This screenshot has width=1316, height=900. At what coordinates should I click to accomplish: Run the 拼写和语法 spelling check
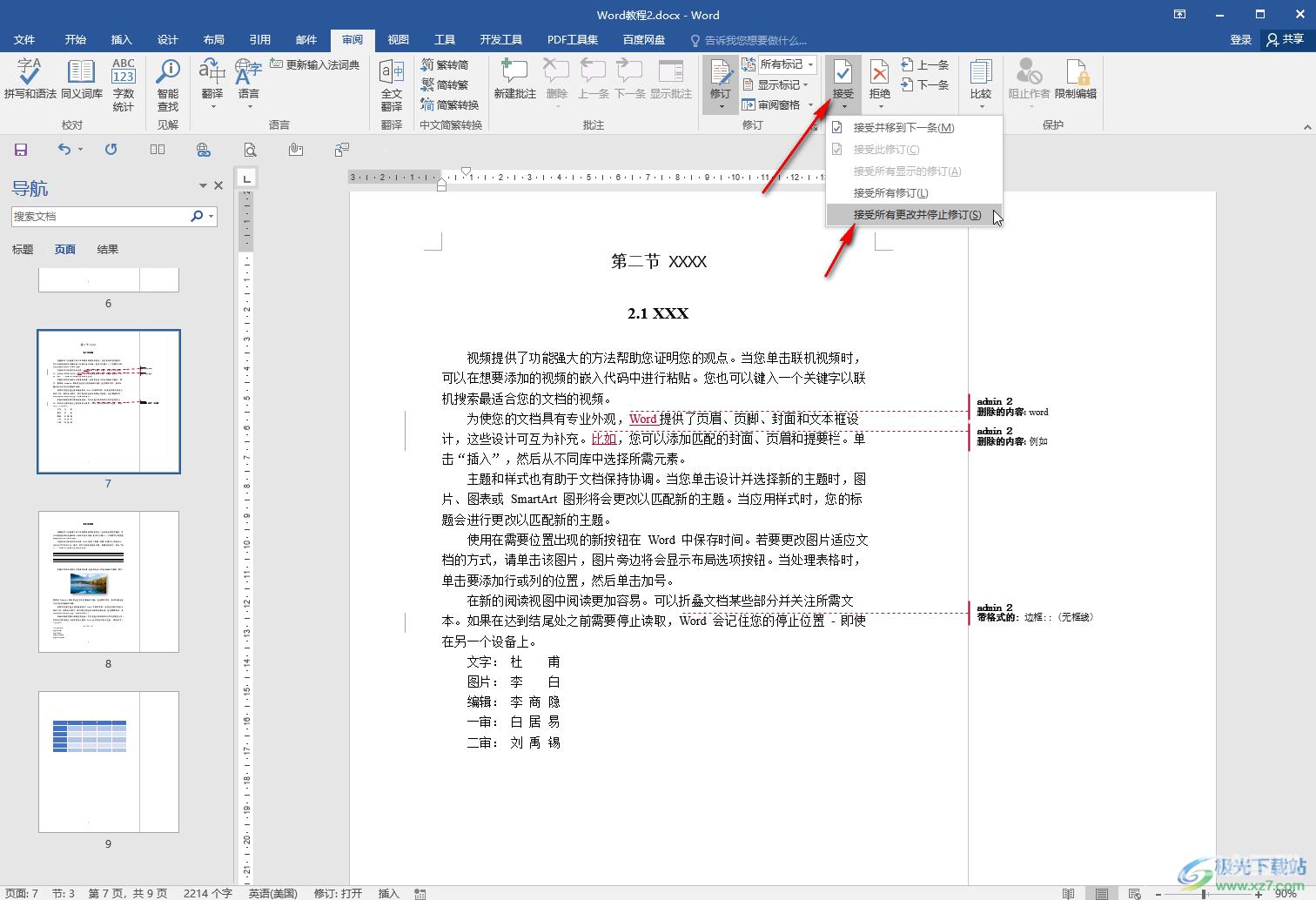pos(30,79)
